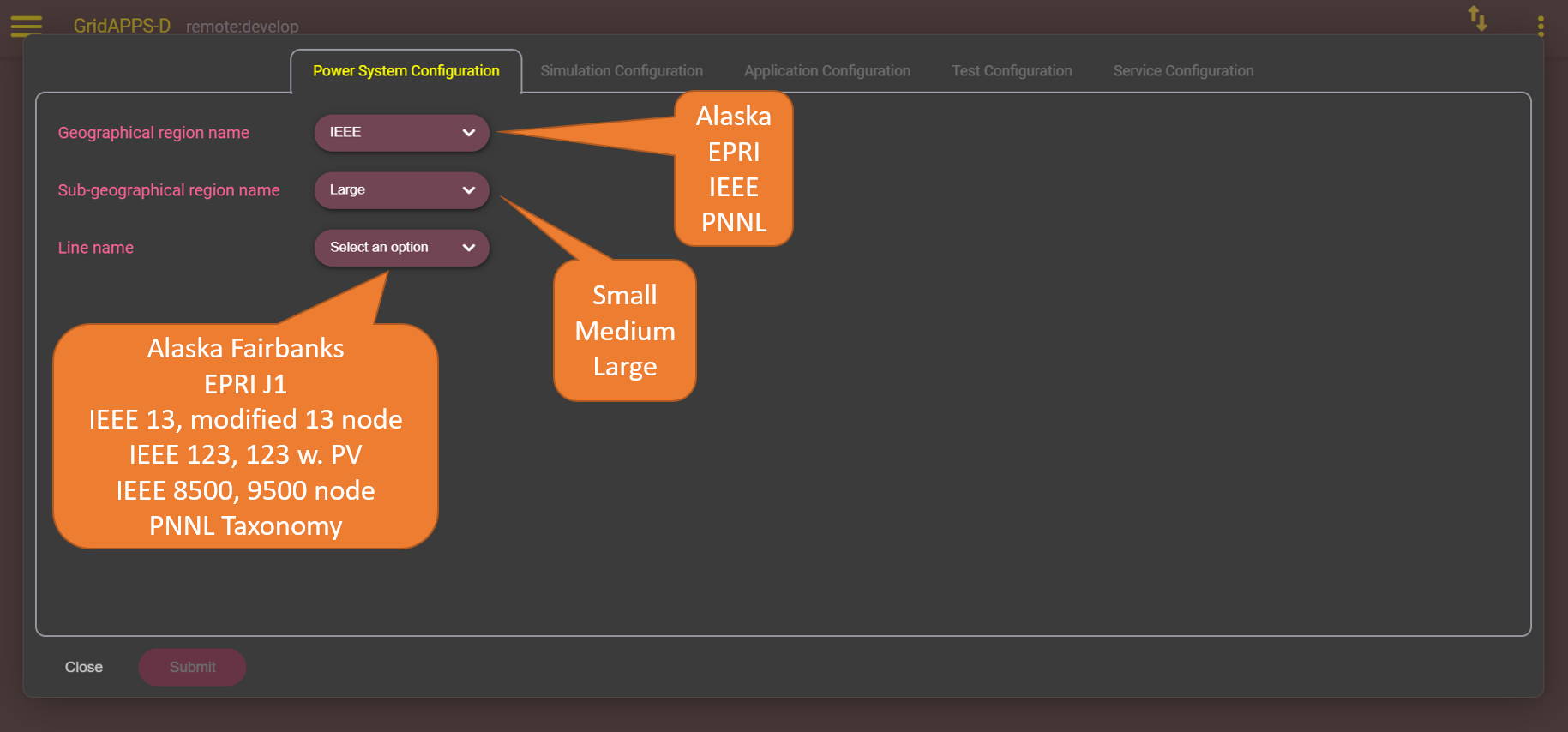The width and height of the screenshot is (1568, 732).
Task: Click the remote:develop version text
Action: tap(243, 27)
